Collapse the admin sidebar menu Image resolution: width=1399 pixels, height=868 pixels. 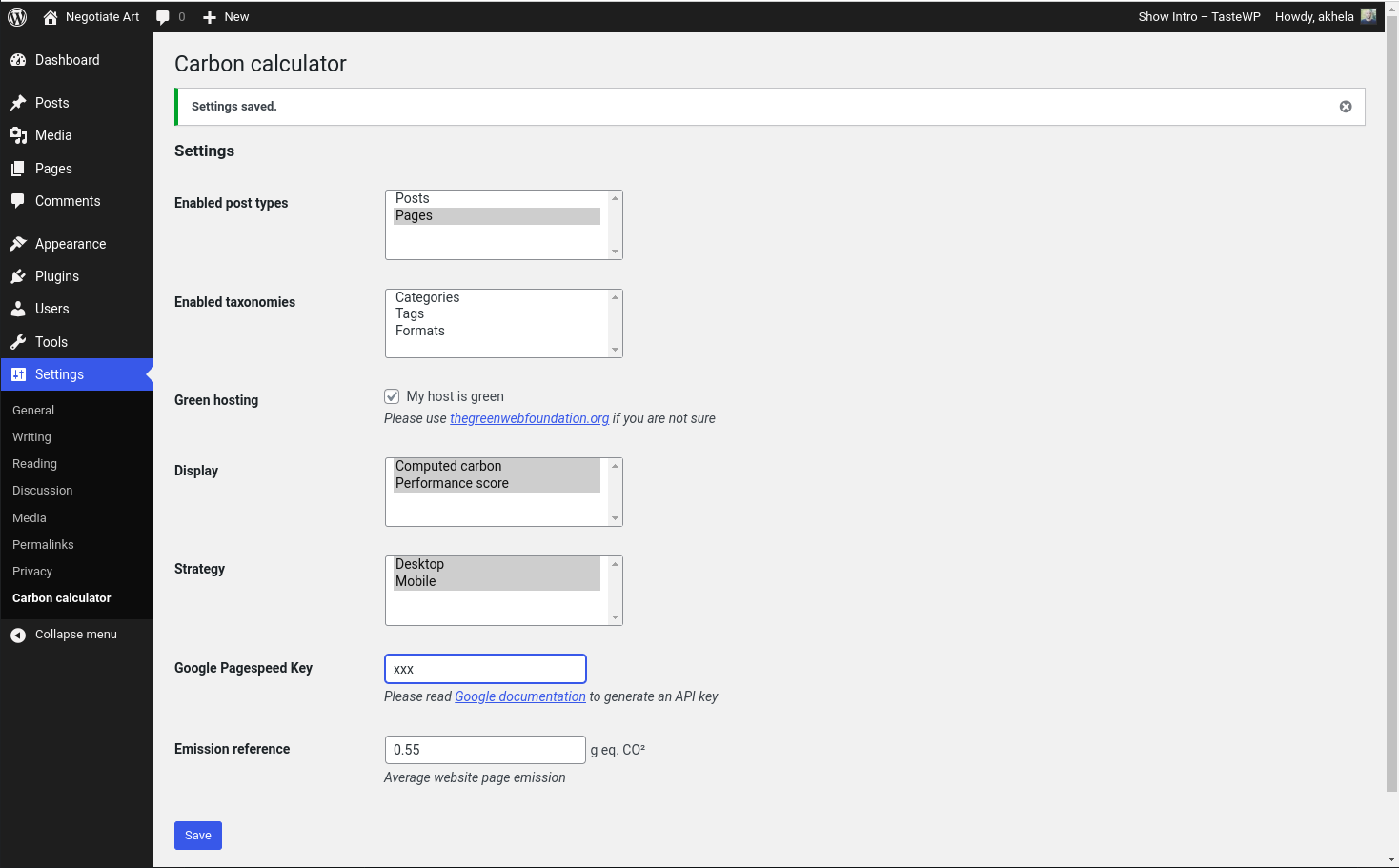(x=64, y=635)
